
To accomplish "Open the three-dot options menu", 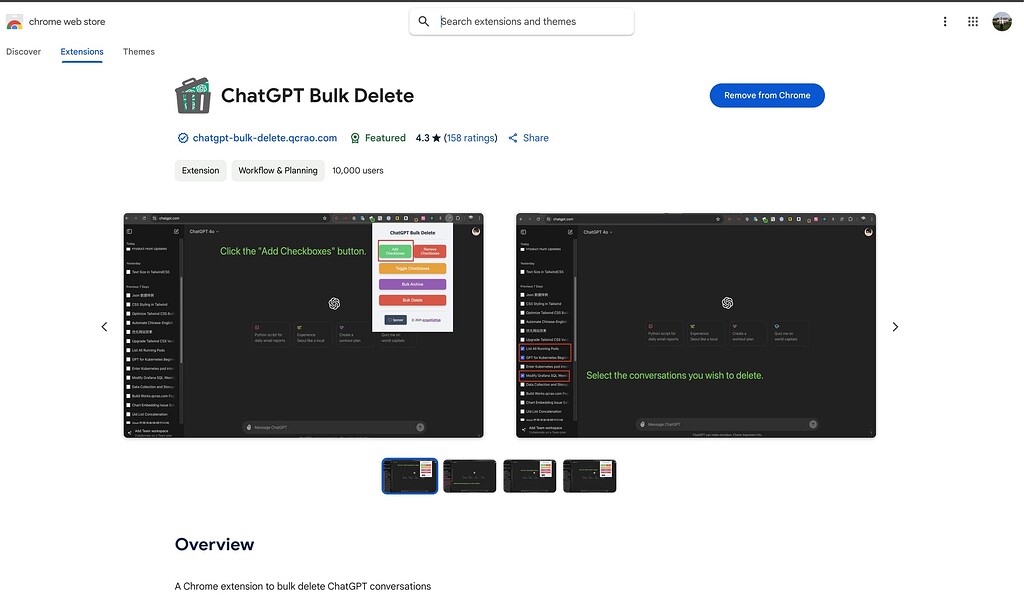I will [x=945, y=20].
